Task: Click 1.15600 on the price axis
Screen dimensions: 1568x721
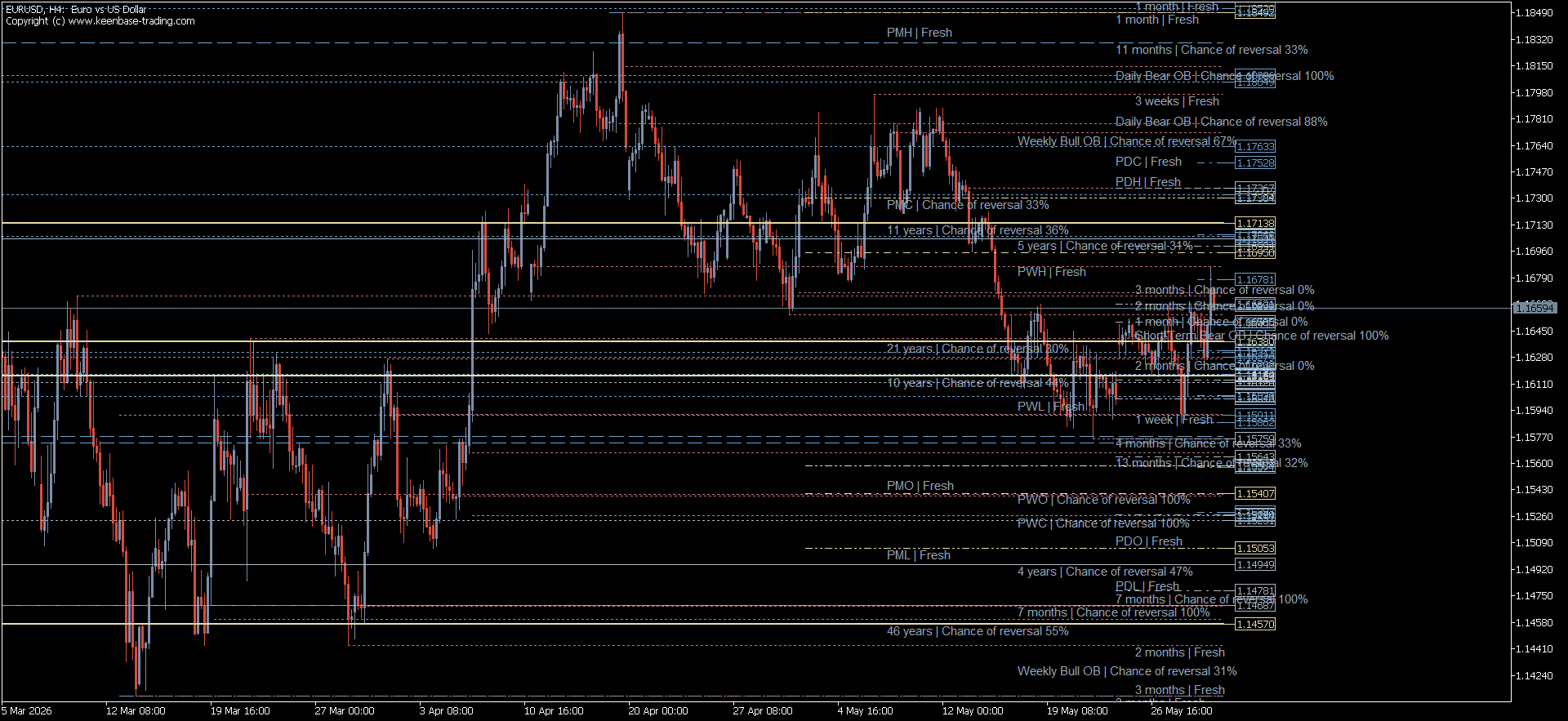Action: [x=1534, y=463]
